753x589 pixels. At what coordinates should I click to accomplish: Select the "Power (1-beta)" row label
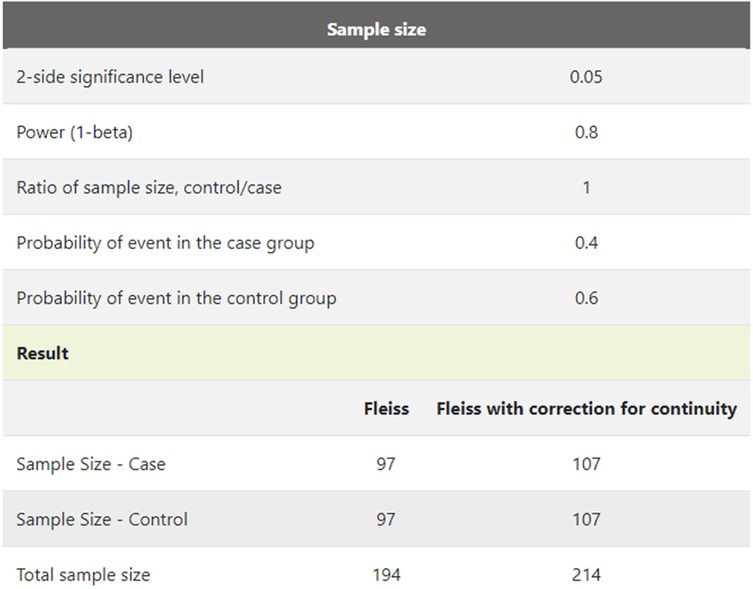pyautogui.click(x=75, y=132)
